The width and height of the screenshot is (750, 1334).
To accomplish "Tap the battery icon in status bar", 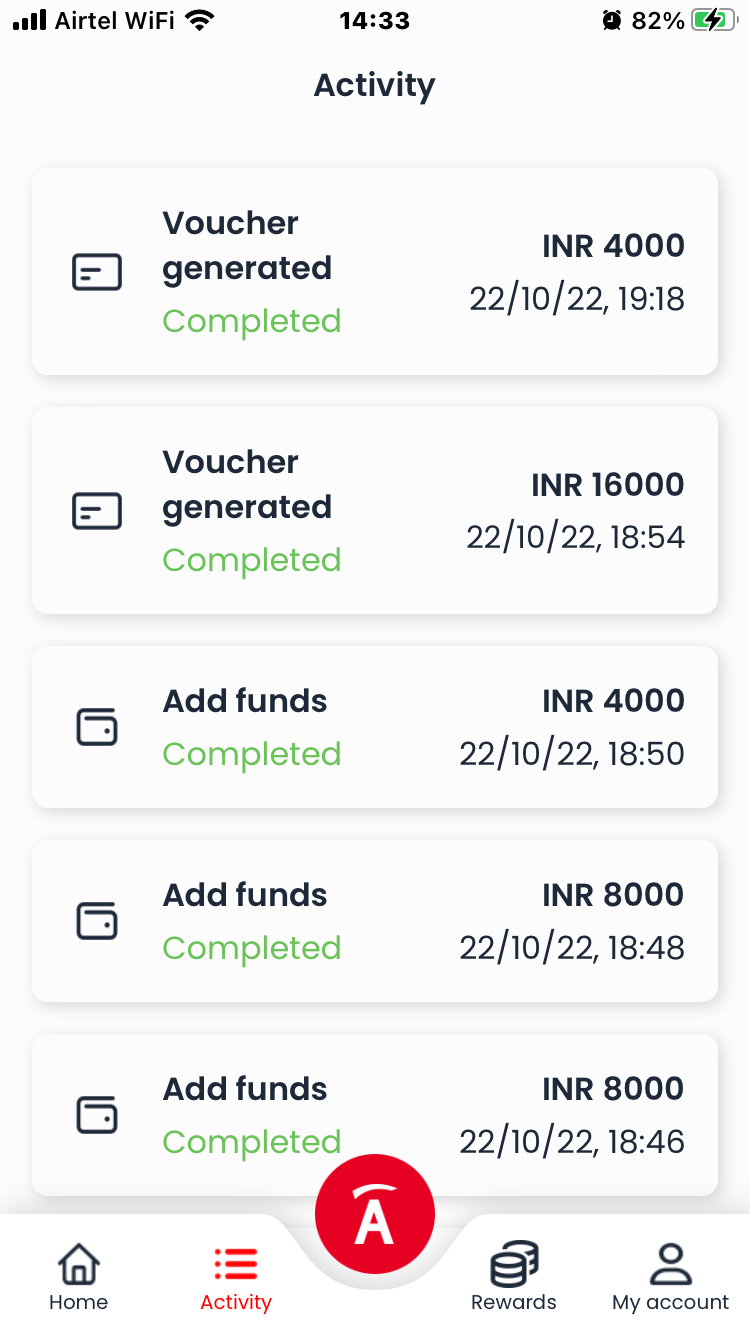I will click(713, 20).
